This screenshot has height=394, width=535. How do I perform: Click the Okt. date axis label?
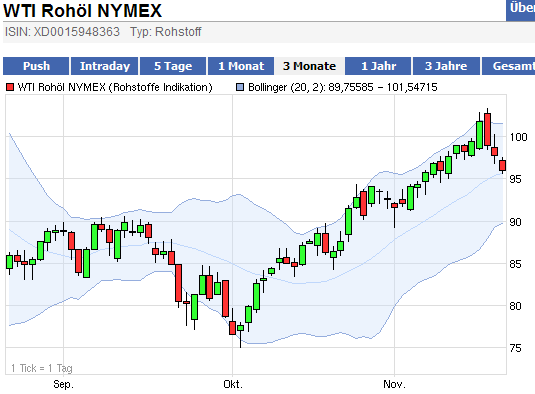tap(233, 384)
